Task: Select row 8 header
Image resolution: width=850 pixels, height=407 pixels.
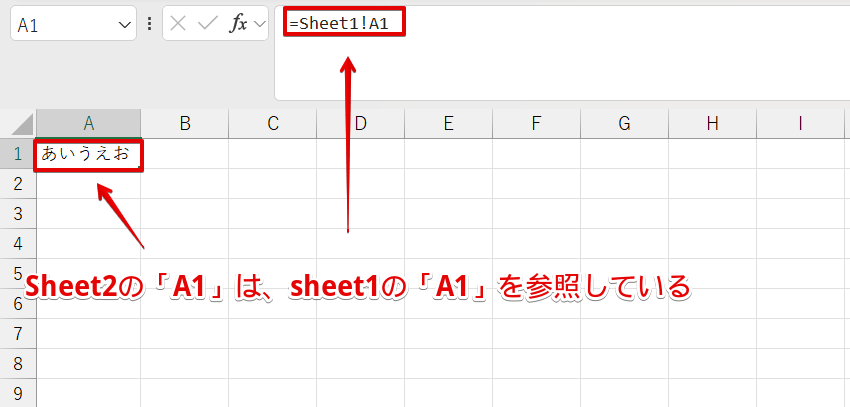Action: (18, 364)
